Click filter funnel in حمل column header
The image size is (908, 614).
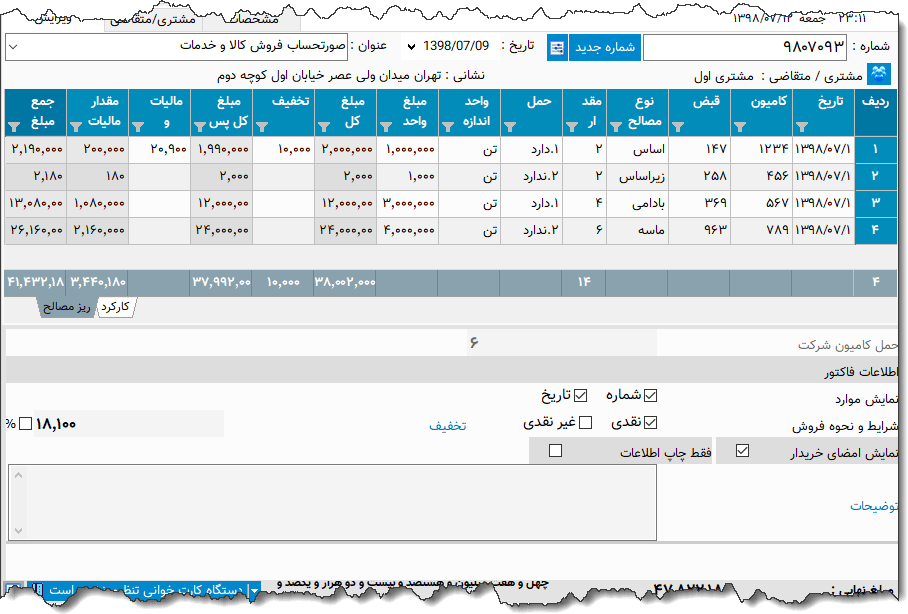[510, 126]
